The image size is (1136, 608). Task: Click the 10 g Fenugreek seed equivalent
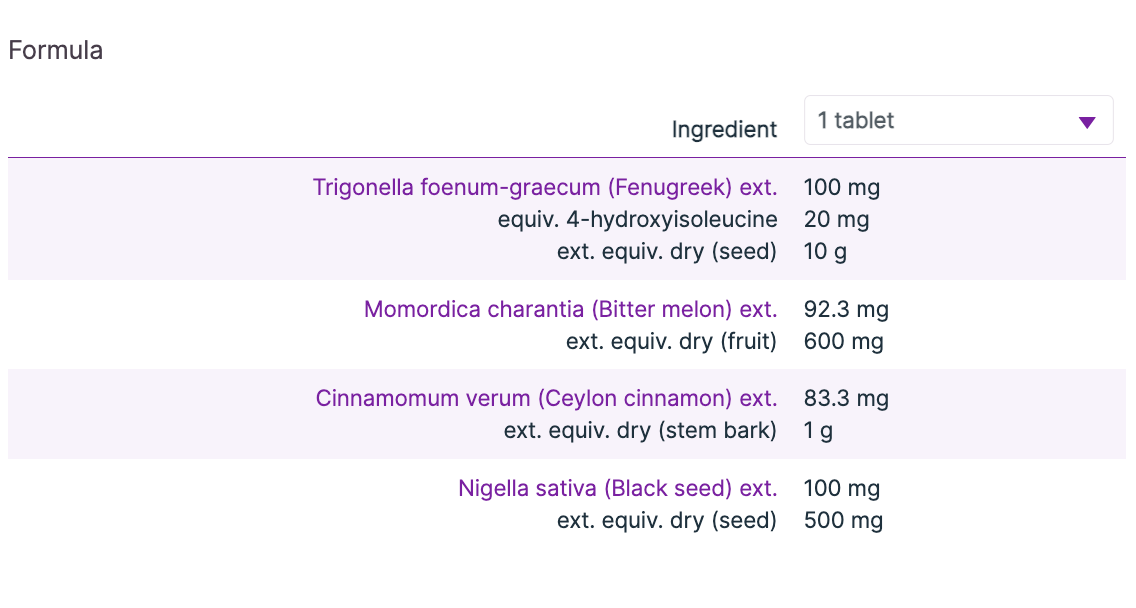click(x=825, y=251)
